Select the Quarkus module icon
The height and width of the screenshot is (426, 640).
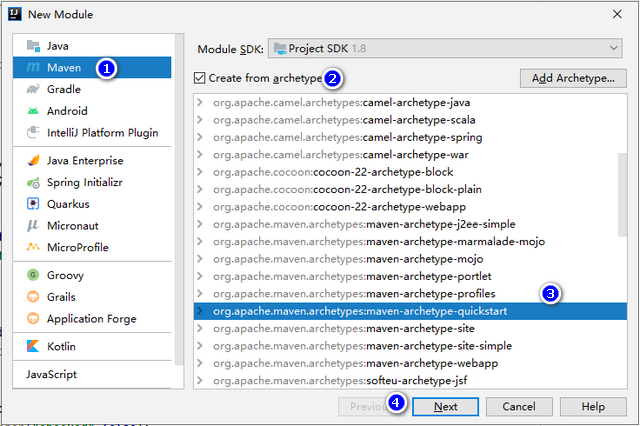click(33, 204)
